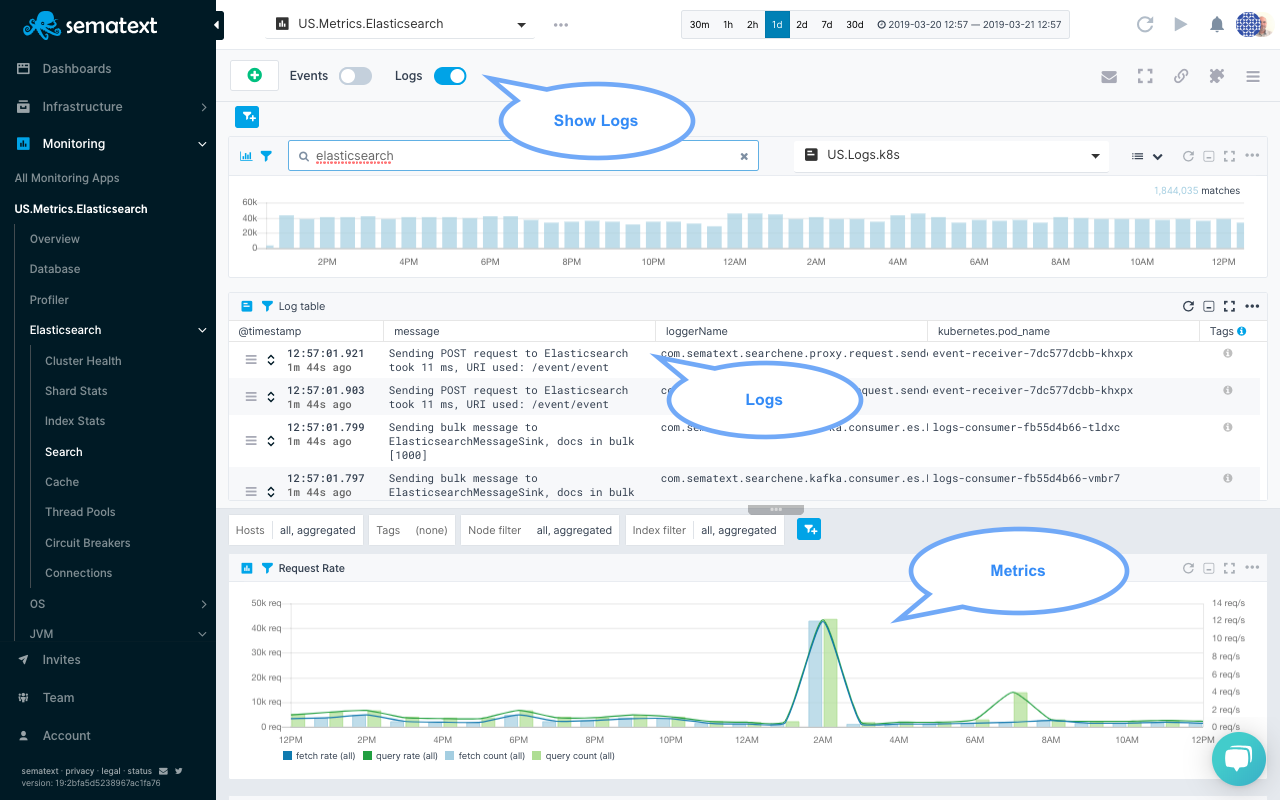The height and width of the screenshot is (800, 1280).
Task: Open the more options ellipsis beside app selector
Action: pyautogui.click(x=561, y=25)
